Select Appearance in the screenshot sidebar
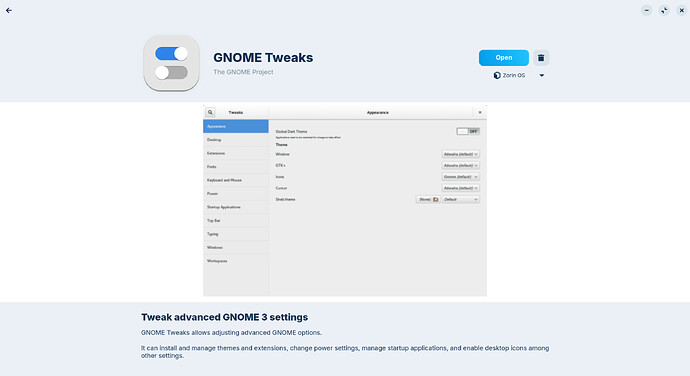Screen dimensions: 690x376 pyautogui.click(x=236, y=126)
